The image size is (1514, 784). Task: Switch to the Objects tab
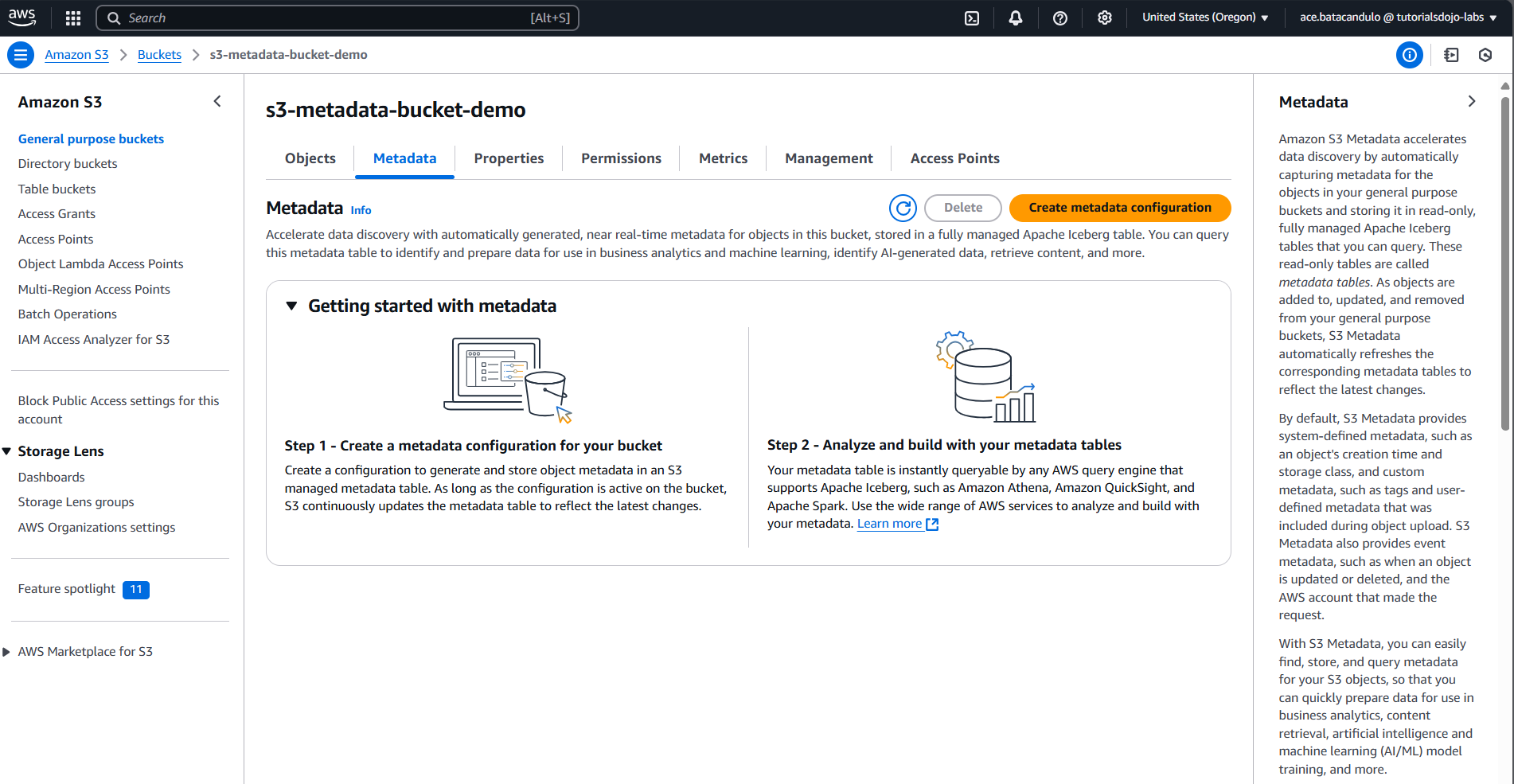click(310, 158)
